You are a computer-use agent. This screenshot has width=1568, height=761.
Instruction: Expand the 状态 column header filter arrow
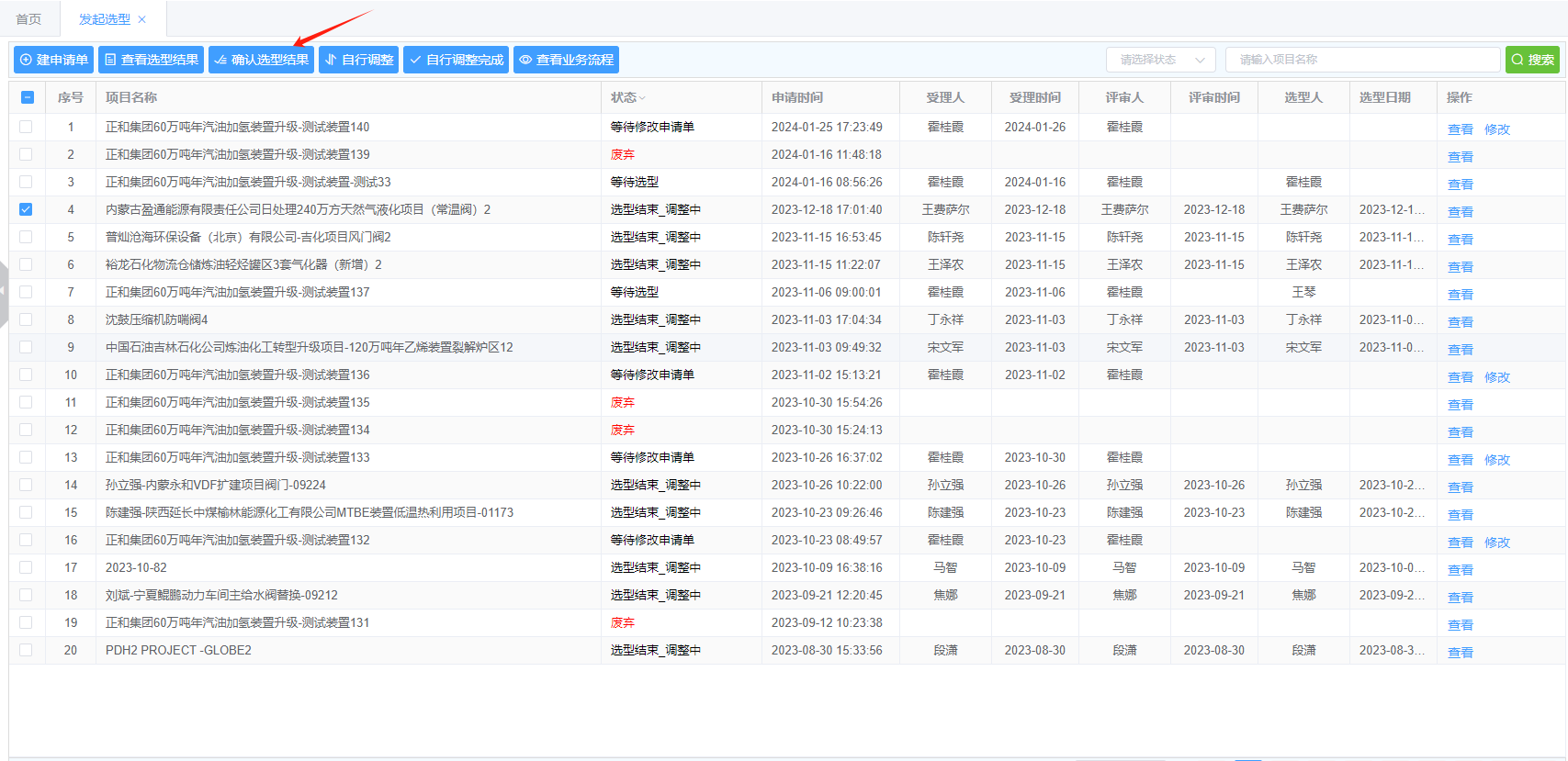coord(643,98)
